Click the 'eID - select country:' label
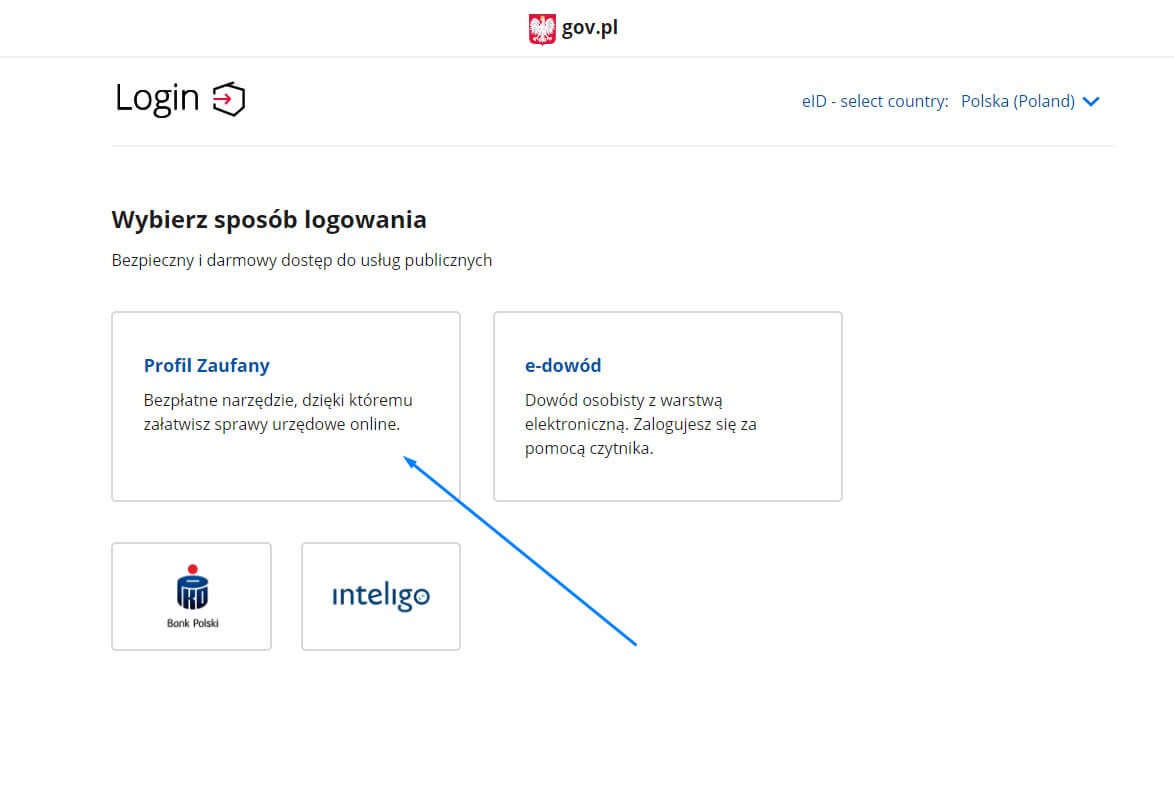Screen dimensions: 1174x791 [x=875, y=101]
